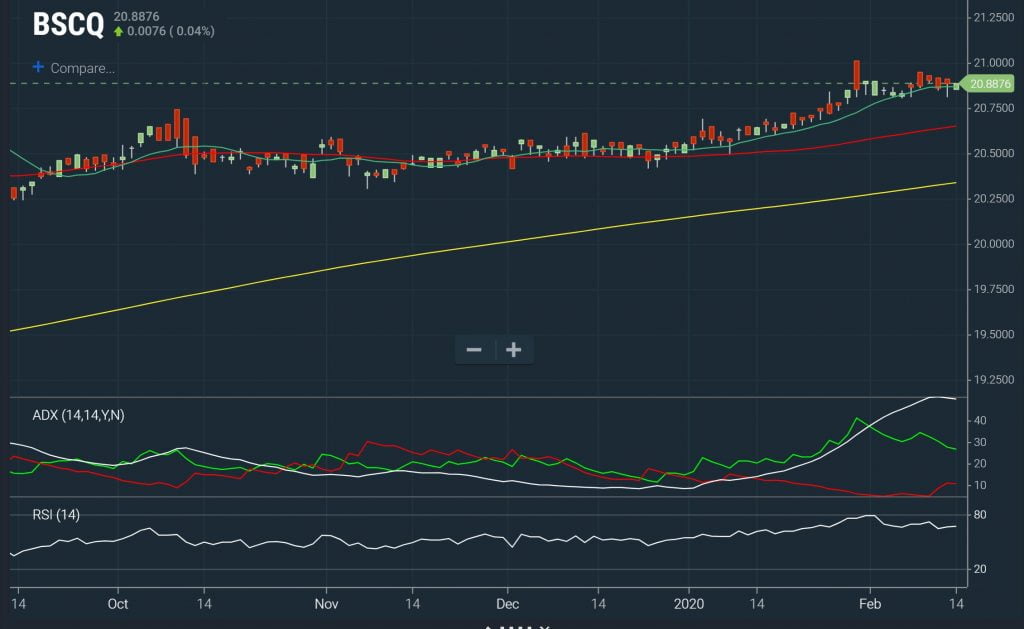Click the green up-arrow price change indicator
Image resolution: width=1024 pixels, height=629 pixels.
121,32
